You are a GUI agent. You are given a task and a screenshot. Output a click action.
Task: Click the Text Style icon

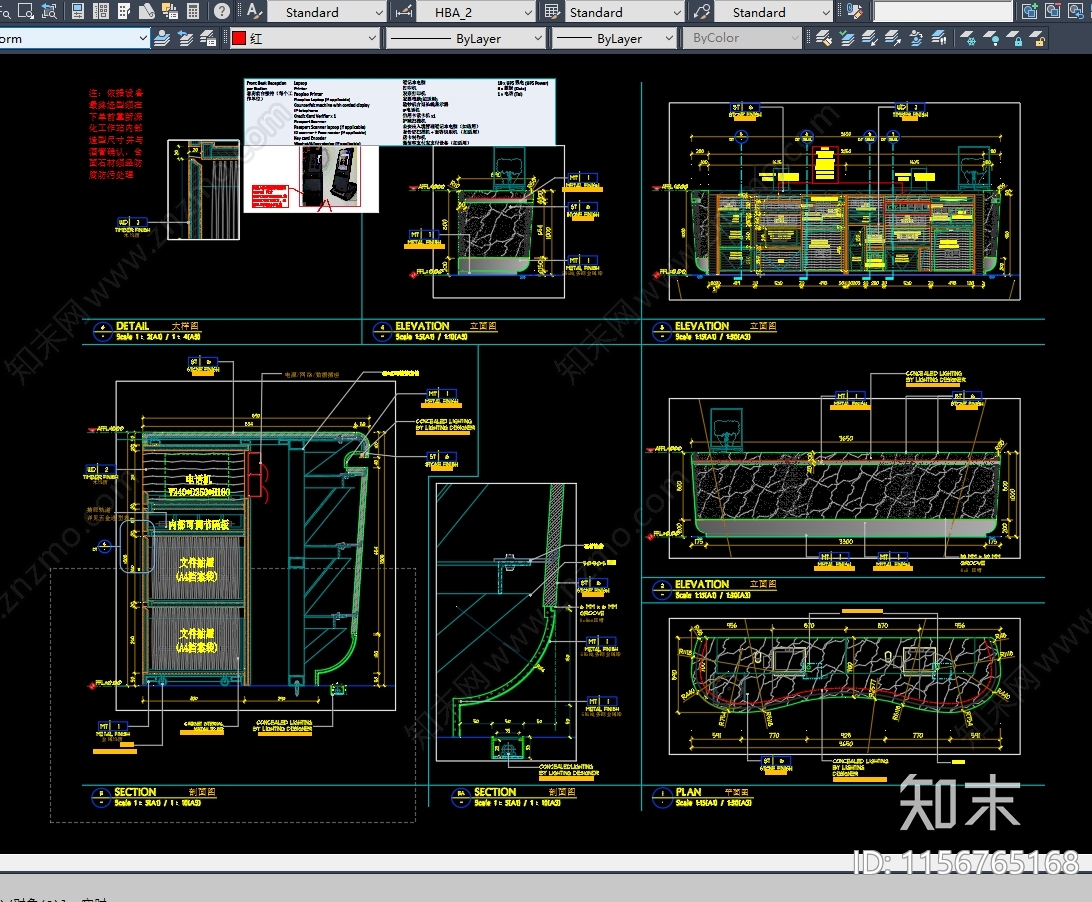(x=254, y=12)
